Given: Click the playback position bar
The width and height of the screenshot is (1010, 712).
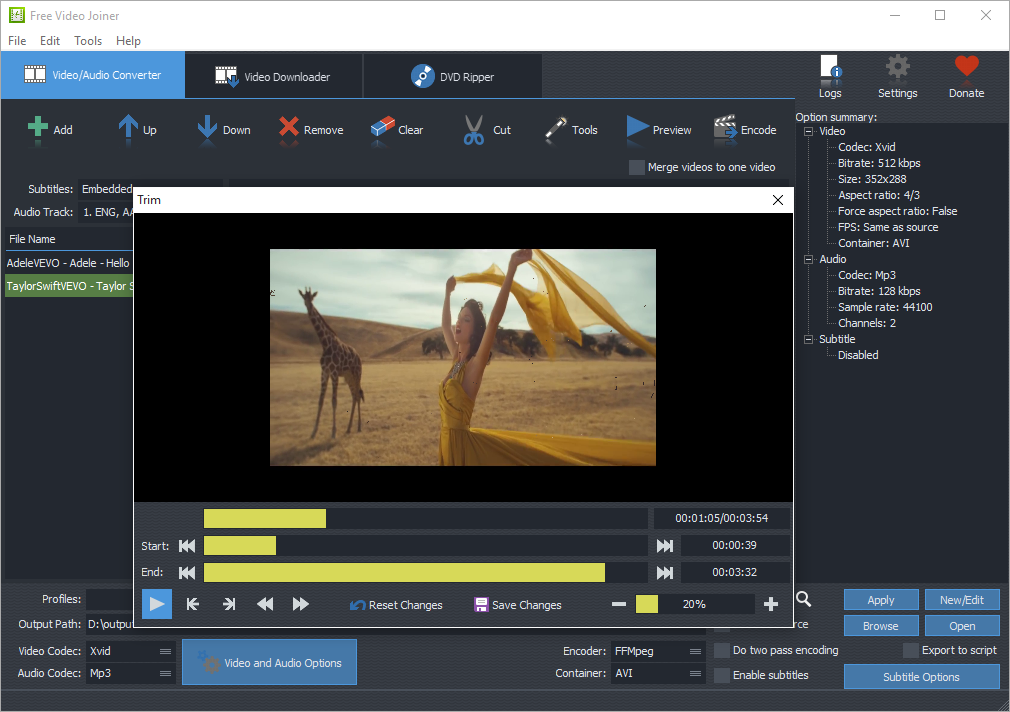Looking at the screenshot, I should click(x=425, y=518).
